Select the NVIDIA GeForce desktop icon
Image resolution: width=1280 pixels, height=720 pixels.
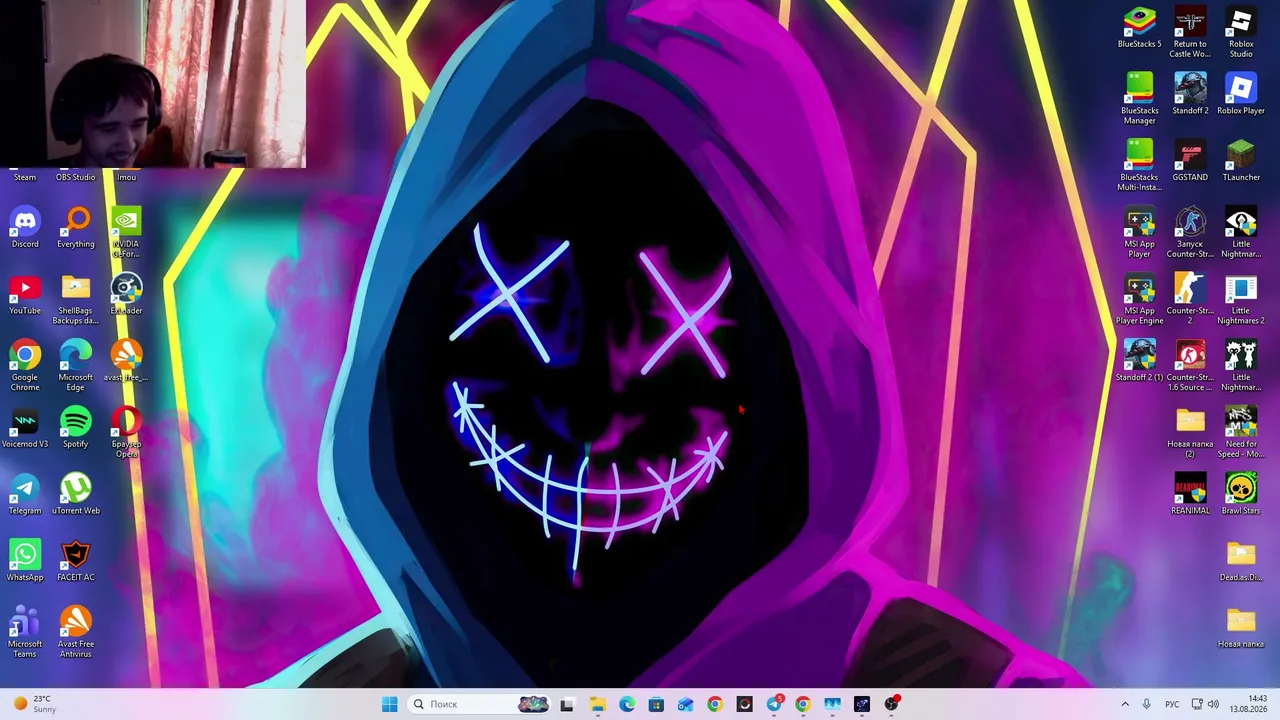point(126,233)
